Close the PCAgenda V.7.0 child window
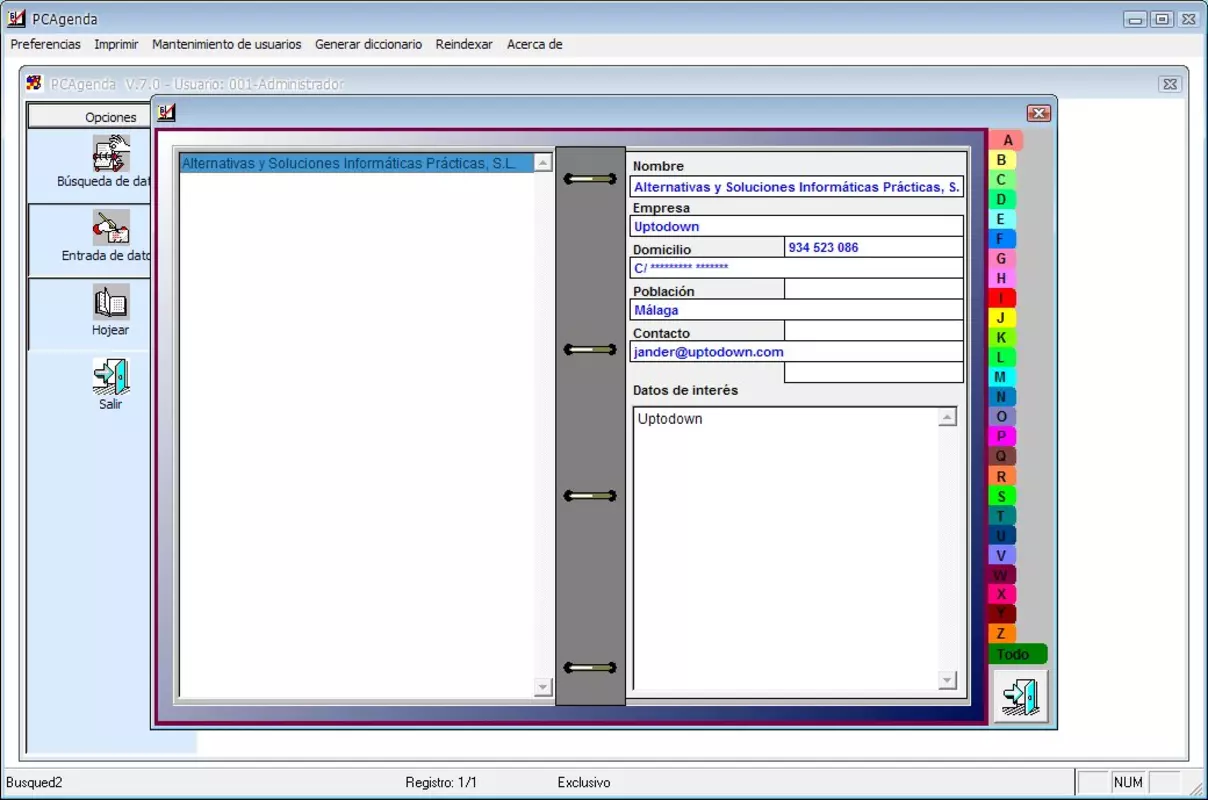Viewport: 1208px width, 800px height. [x=1170, y=84]
